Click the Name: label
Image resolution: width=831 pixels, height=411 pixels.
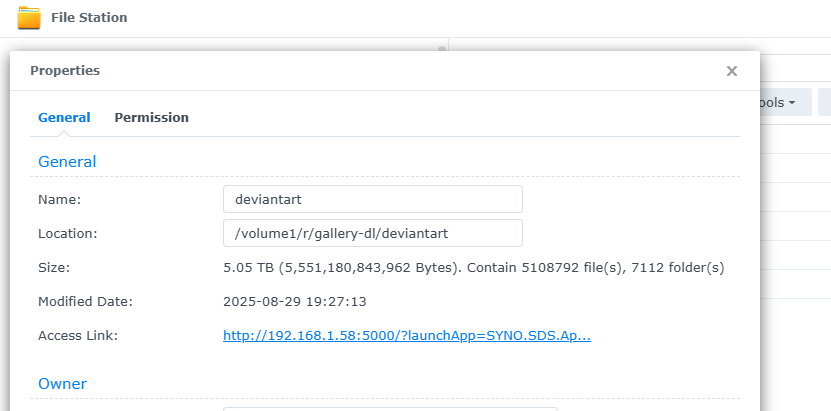coord(59,200)
